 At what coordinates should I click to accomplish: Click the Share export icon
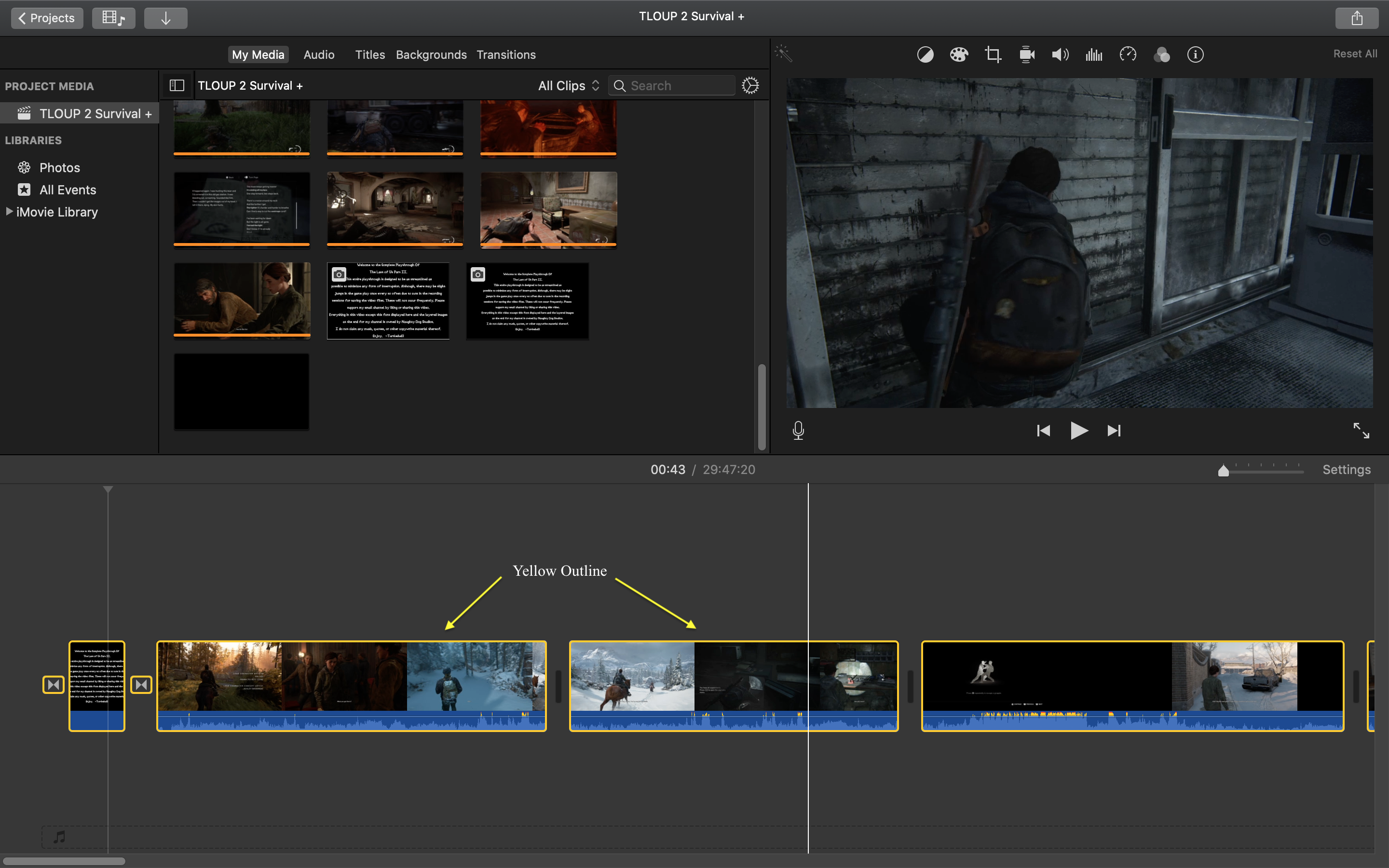coord(1356,18)
